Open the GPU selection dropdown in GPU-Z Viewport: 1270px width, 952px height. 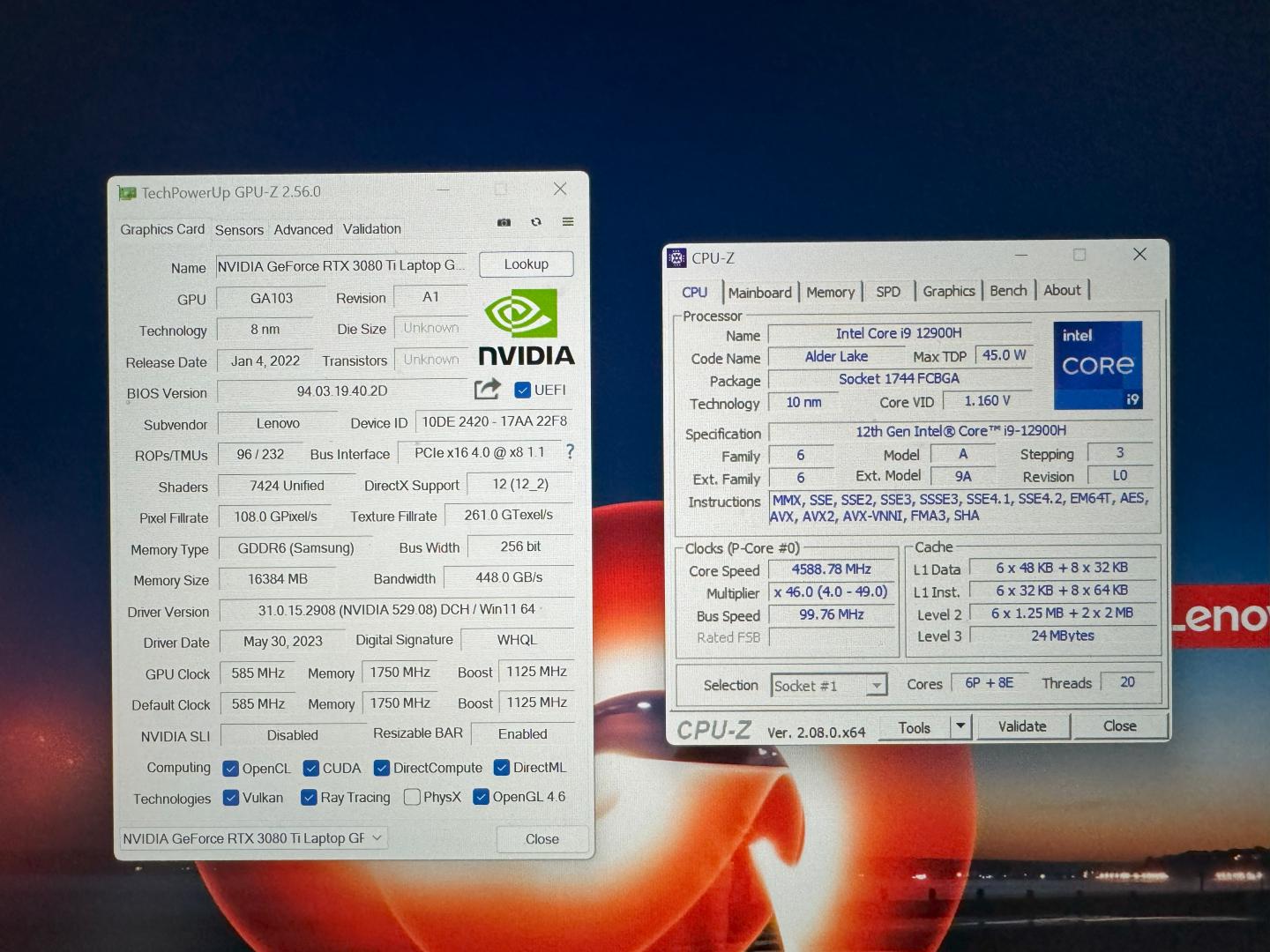tap(253, 837)
